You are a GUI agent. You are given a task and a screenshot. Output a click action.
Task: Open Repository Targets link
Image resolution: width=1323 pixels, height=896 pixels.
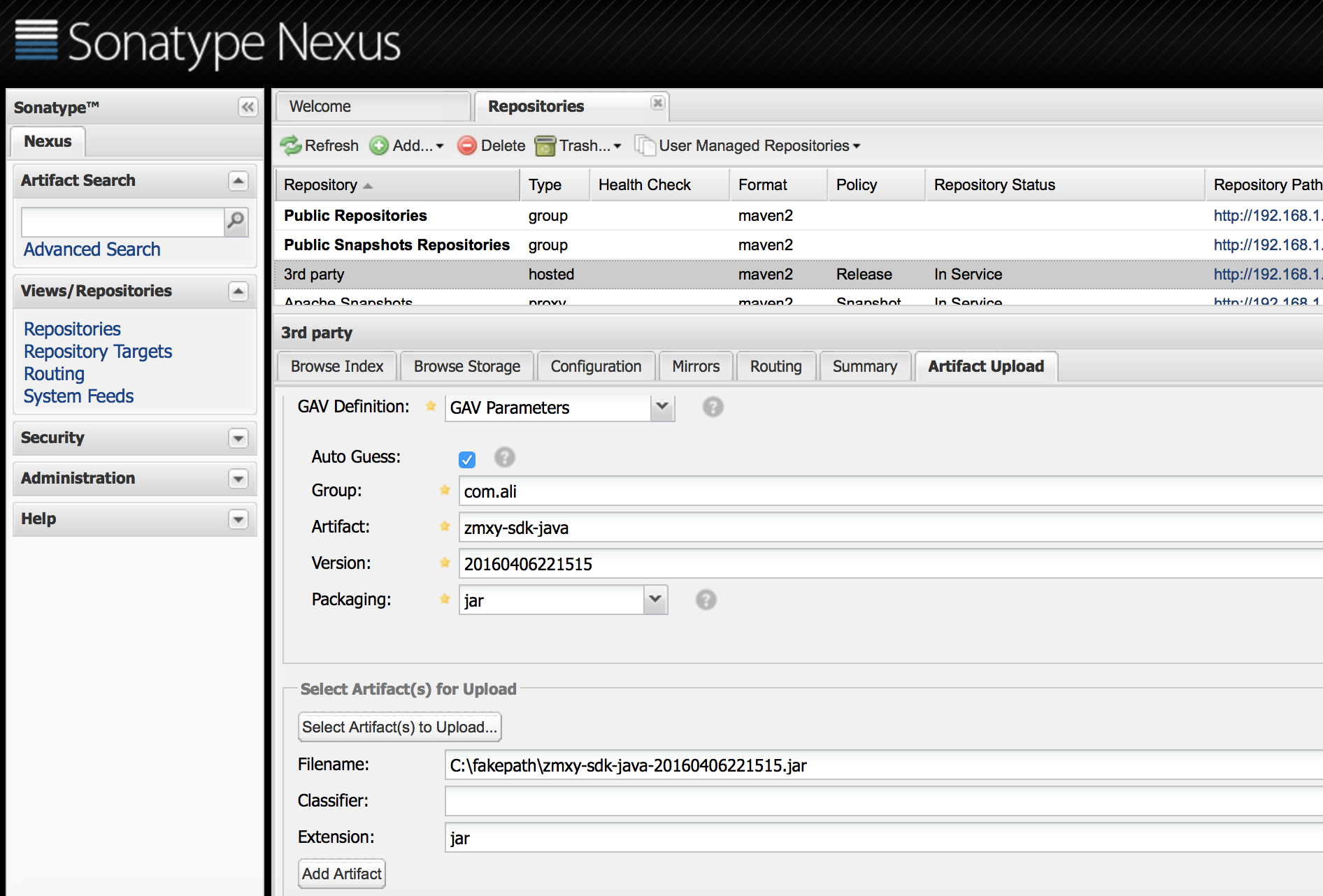pos(98,352)
